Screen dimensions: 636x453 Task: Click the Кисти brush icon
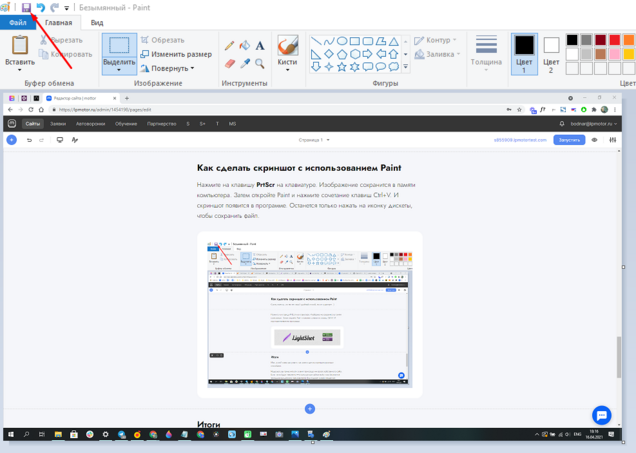288,45
